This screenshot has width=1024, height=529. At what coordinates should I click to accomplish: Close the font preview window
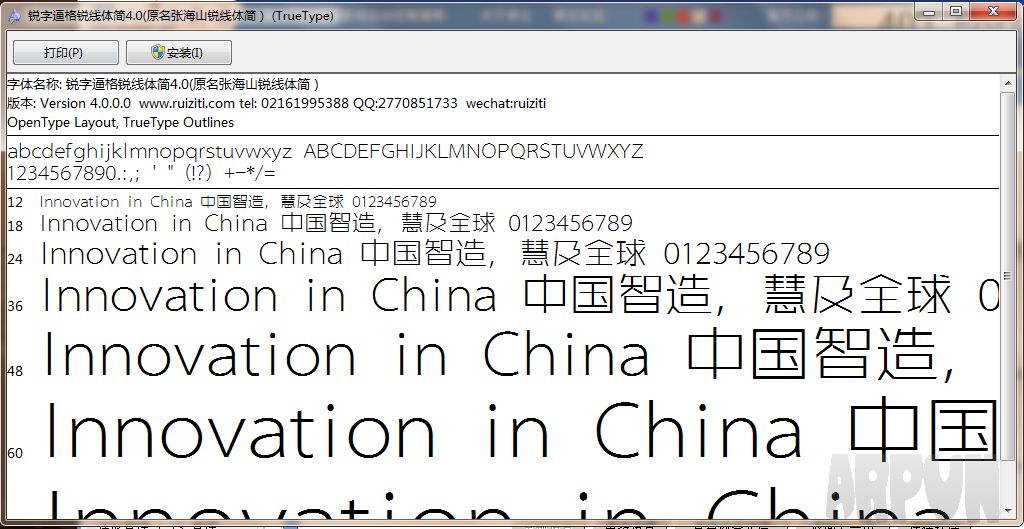pos(993,11)
